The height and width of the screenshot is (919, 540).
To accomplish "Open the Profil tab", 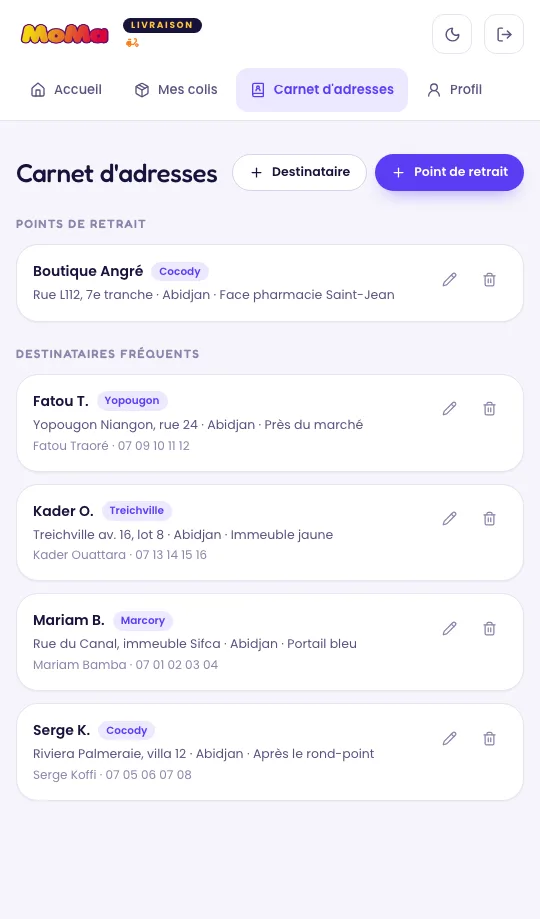I will pyautogui.click(x=454, y=90).
